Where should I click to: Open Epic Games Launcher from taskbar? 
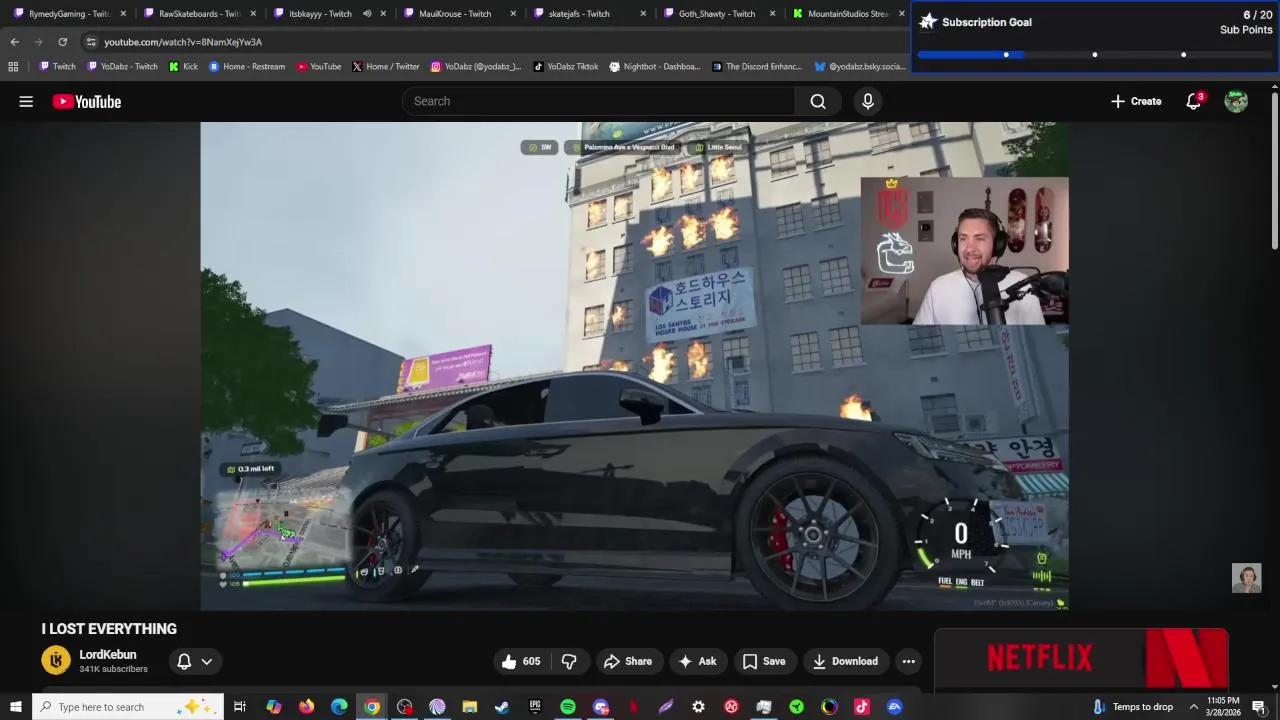tap(535, 707)
